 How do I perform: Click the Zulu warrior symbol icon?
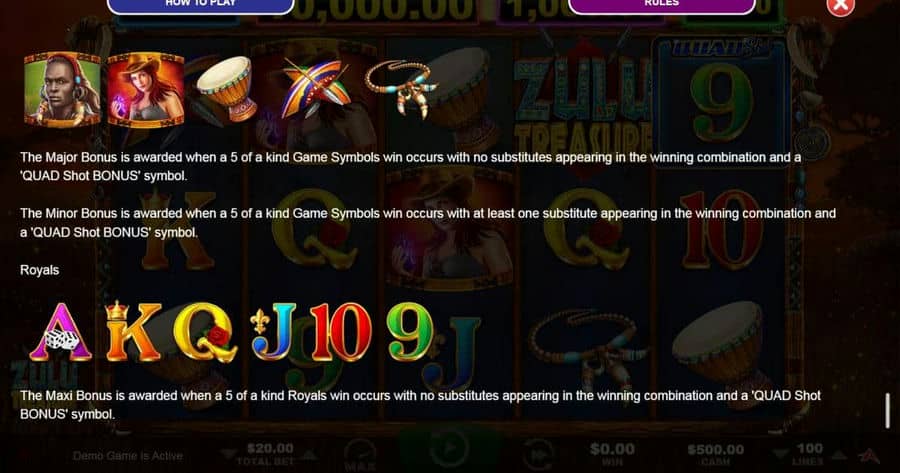(x=63, y=90)
